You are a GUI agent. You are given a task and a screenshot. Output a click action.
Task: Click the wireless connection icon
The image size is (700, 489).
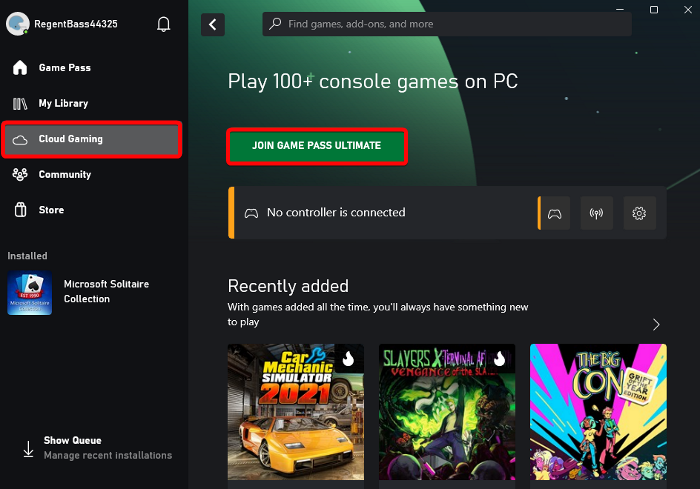[597, 212]
